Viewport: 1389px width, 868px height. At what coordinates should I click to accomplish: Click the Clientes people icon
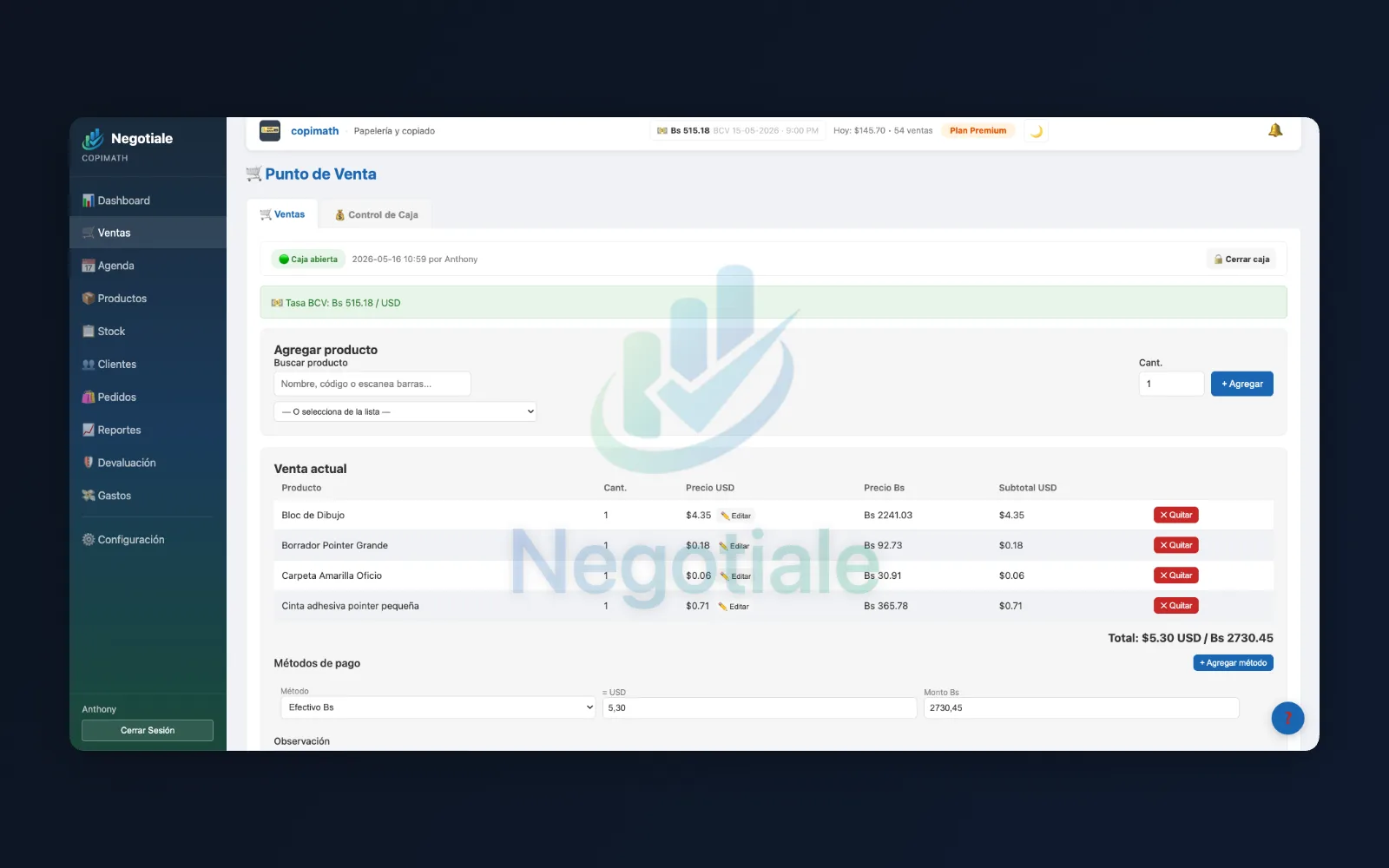click(88, 365)
